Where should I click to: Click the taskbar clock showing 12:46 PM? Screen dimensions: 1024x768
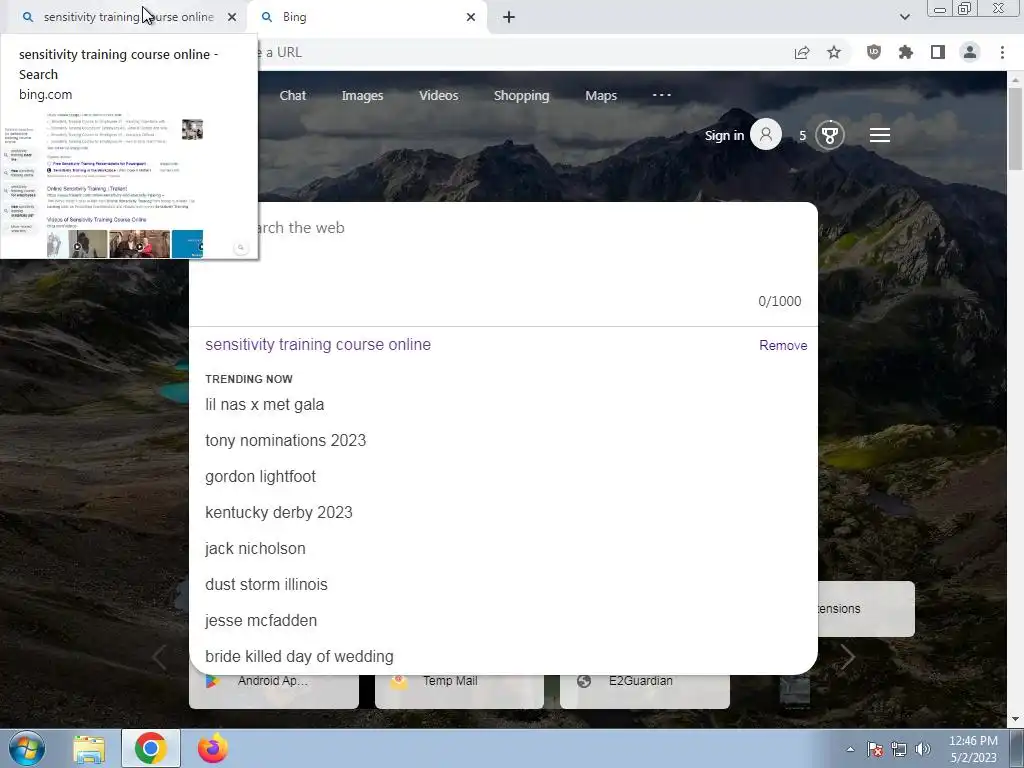click(x=973, y=749)
